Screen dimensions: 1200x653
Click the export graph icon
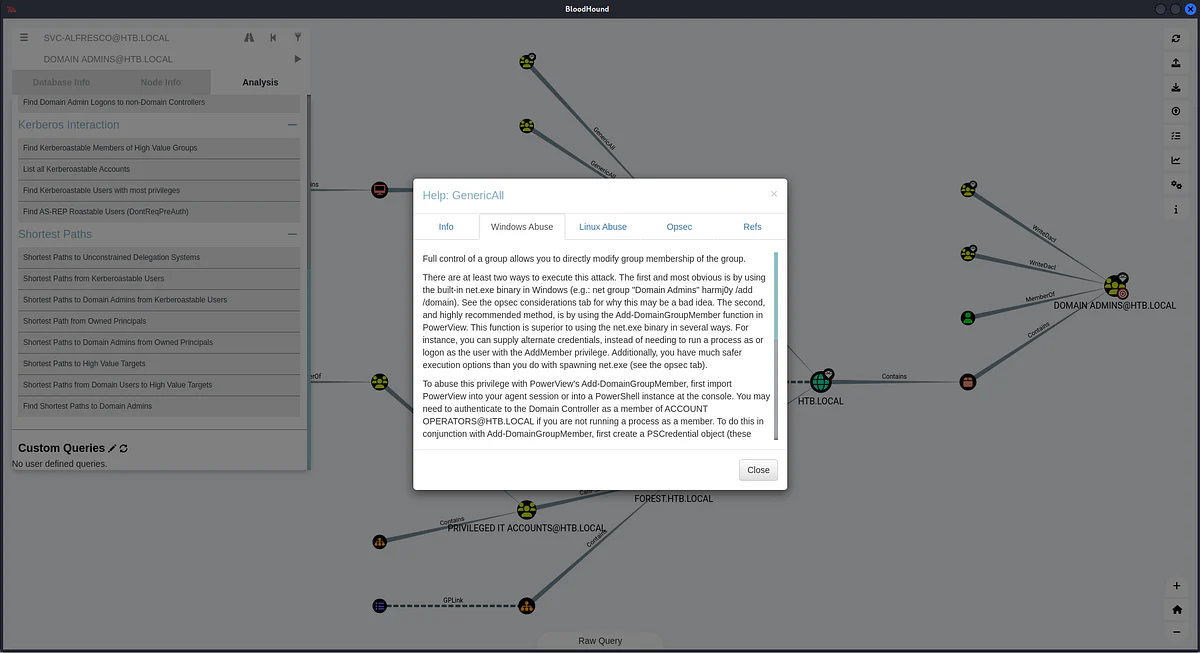[x=1176, y=62]
